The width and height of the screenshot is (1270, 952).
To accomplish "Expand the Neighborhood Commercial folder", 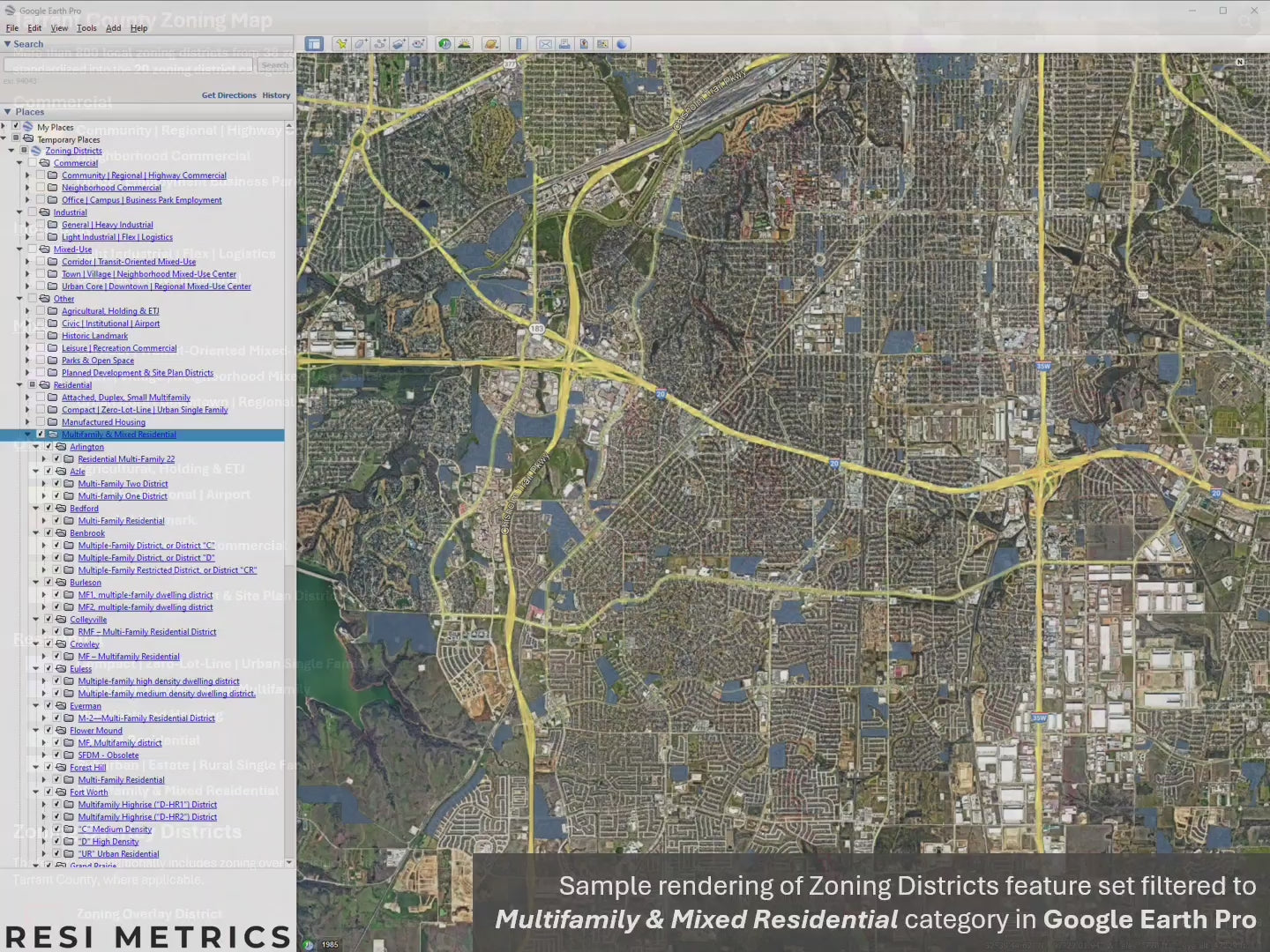I will tap(27, 188).
